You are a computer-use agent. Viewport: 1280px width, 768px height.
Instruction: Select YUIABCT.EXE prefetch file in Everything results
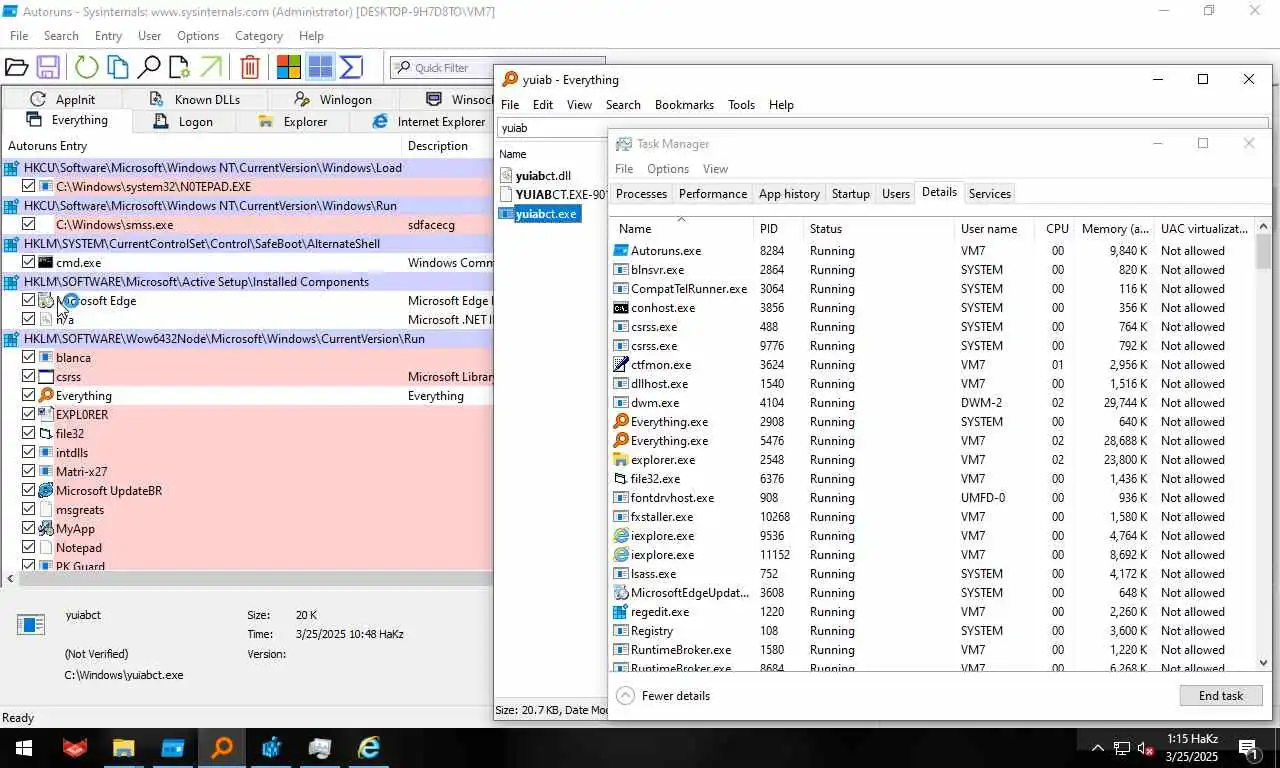pos(553,195)
